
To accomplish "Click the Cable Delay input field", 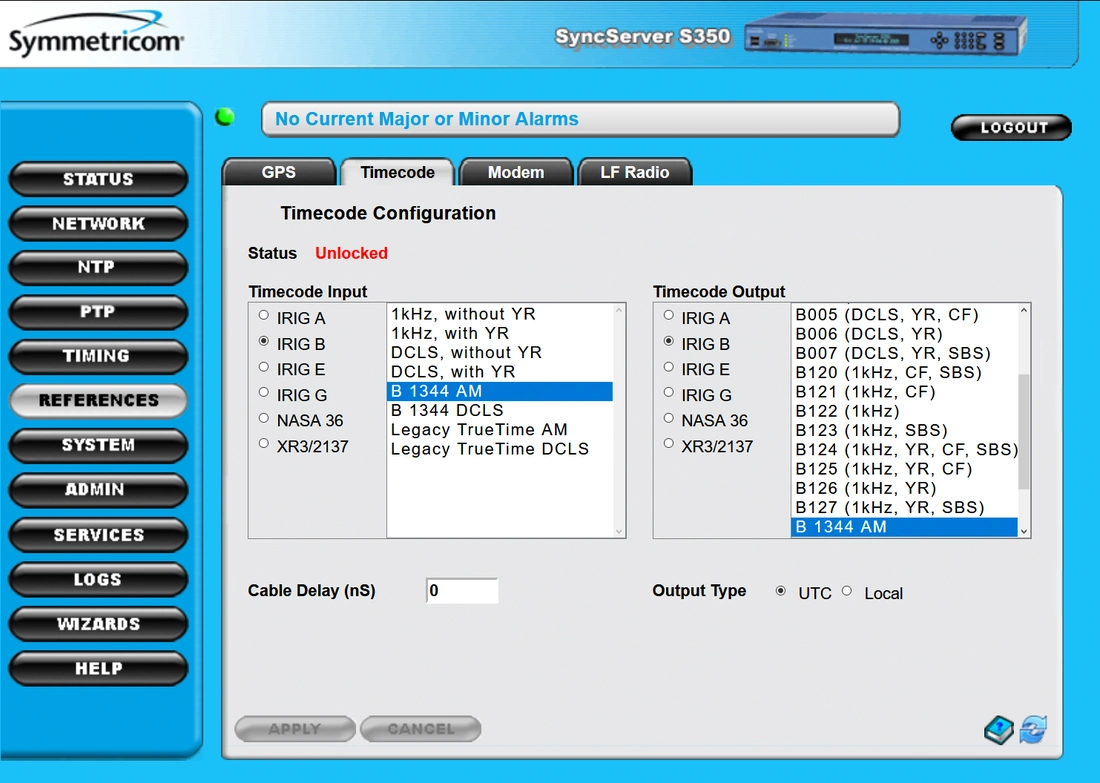I will (x=462, y=591).
